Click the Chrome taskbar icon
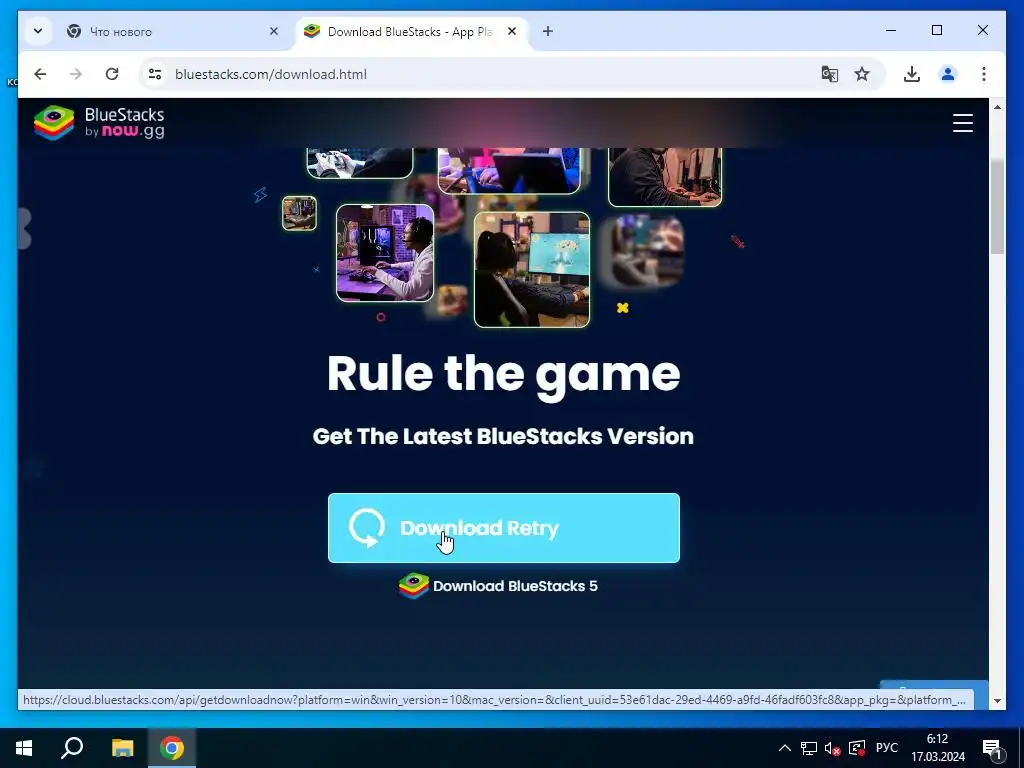The width and height of the screenshot is (1024, 768). (172, 748)
